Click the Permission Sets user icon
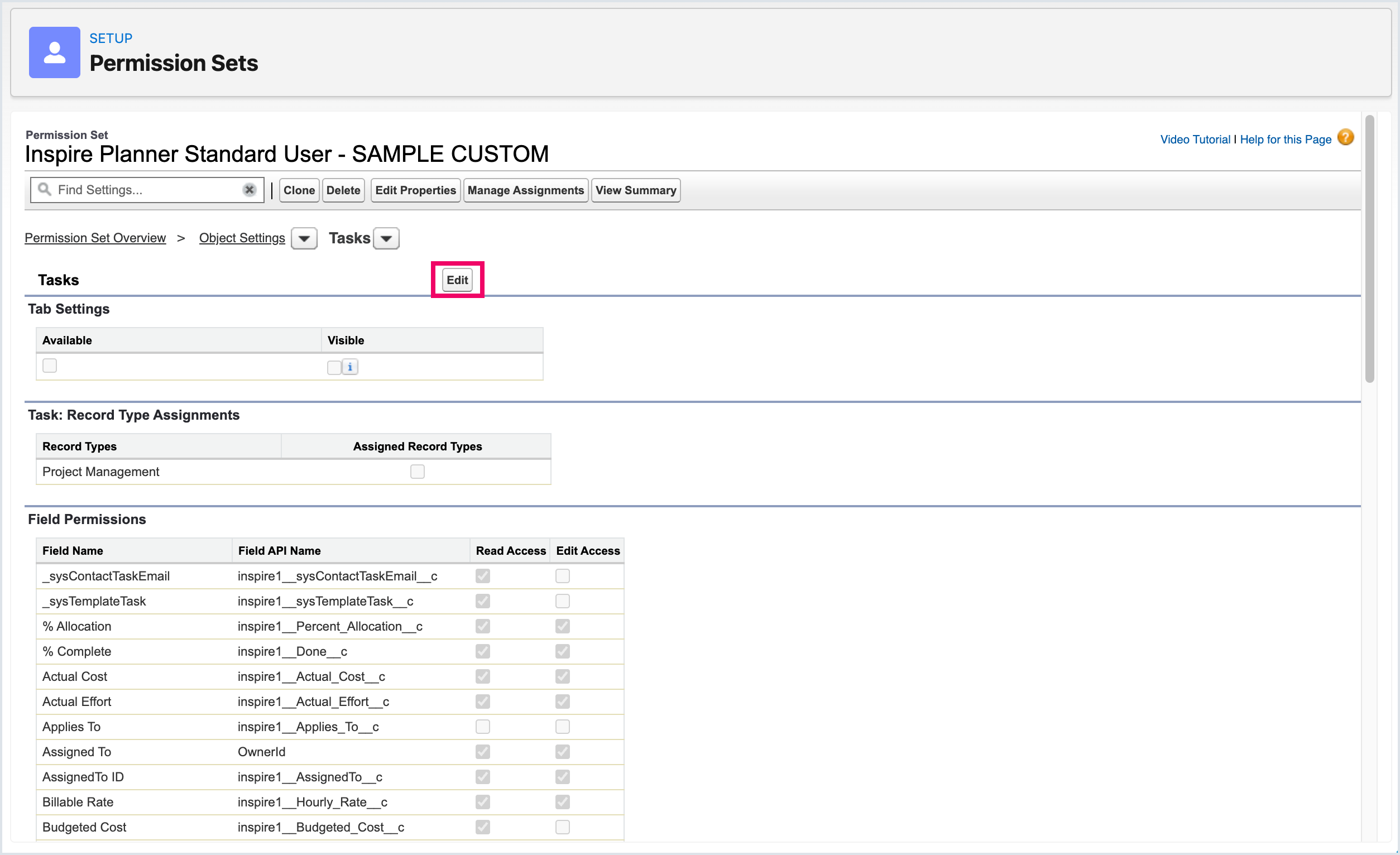This screenshot has width=1400, height=855. [55, 52]
